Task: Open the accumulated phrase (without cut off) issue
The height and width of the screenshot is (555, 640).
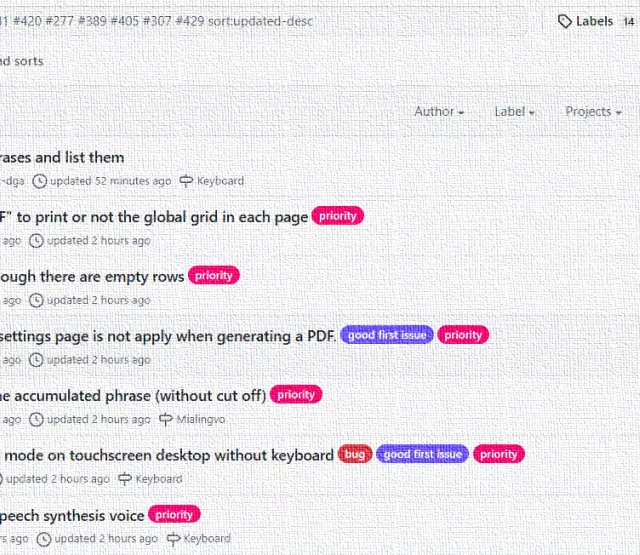Action: pos(132,395)
